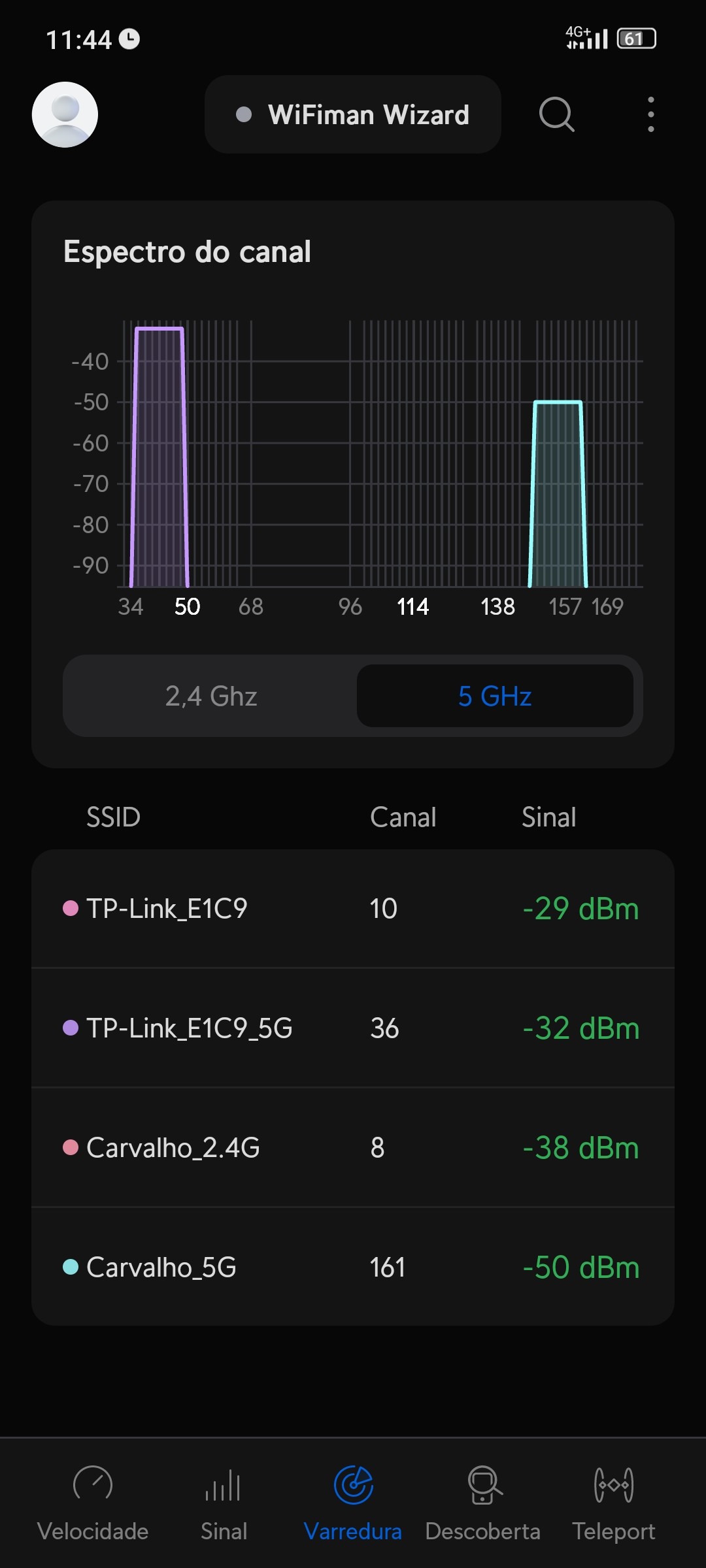Tap the Varredura radar icon
The width and height of the screenshot is (706, 1568).
pos(353,1485)
